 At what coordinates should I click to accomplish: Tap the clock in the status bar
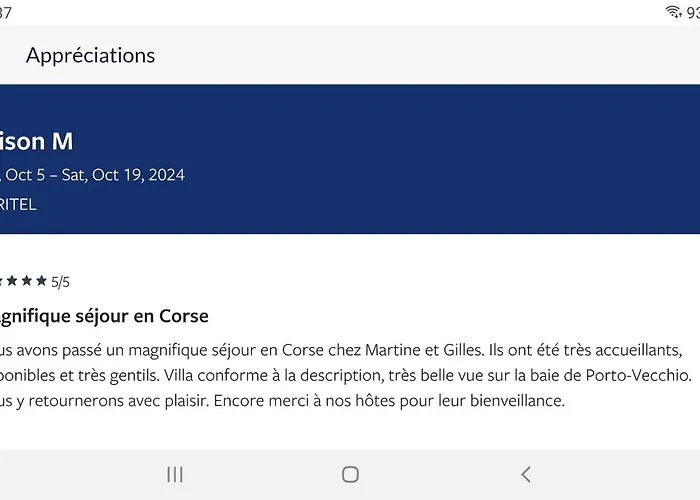tap(6, 11)
